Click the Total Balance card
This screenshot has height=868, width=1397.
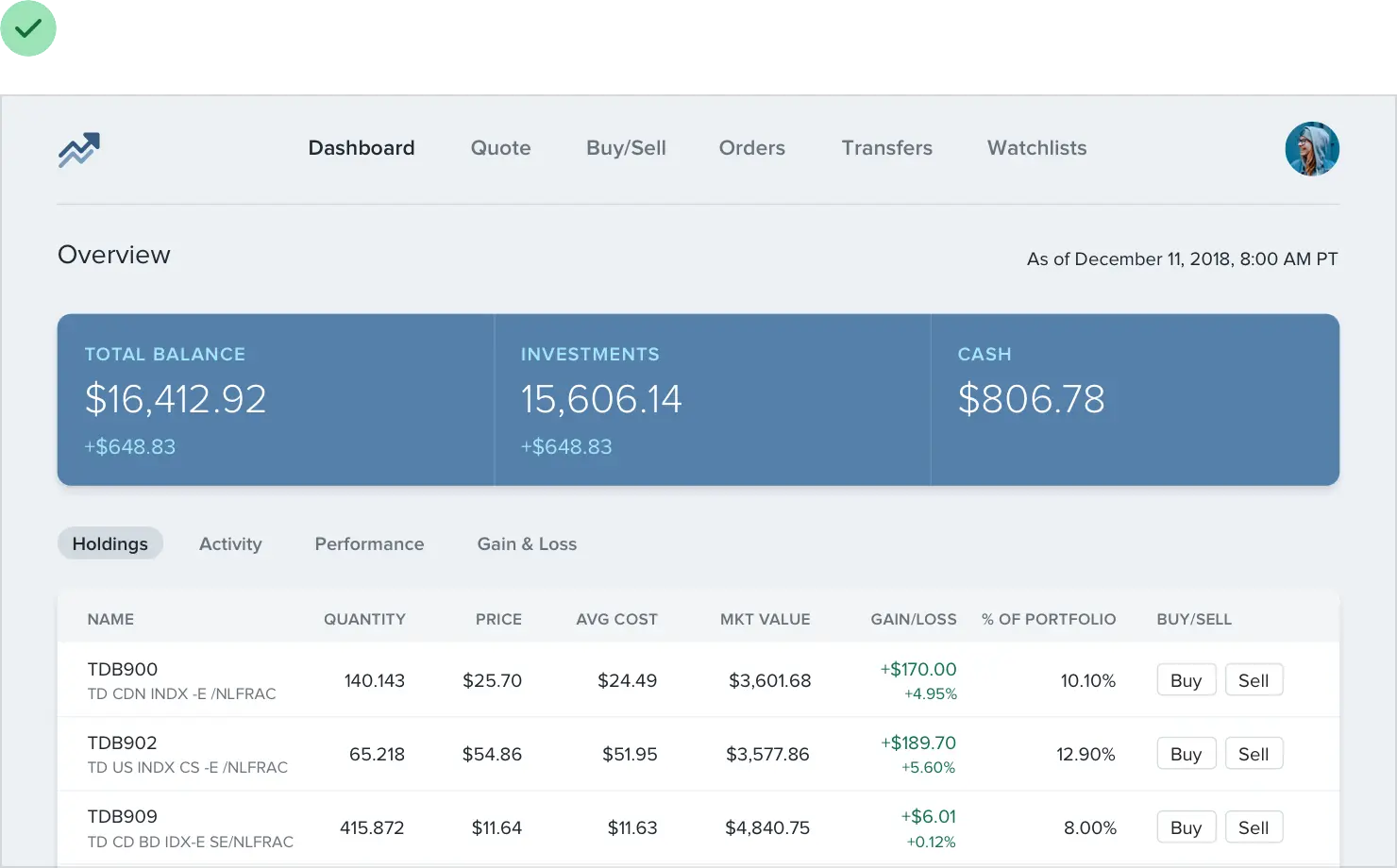click(276, 400)
